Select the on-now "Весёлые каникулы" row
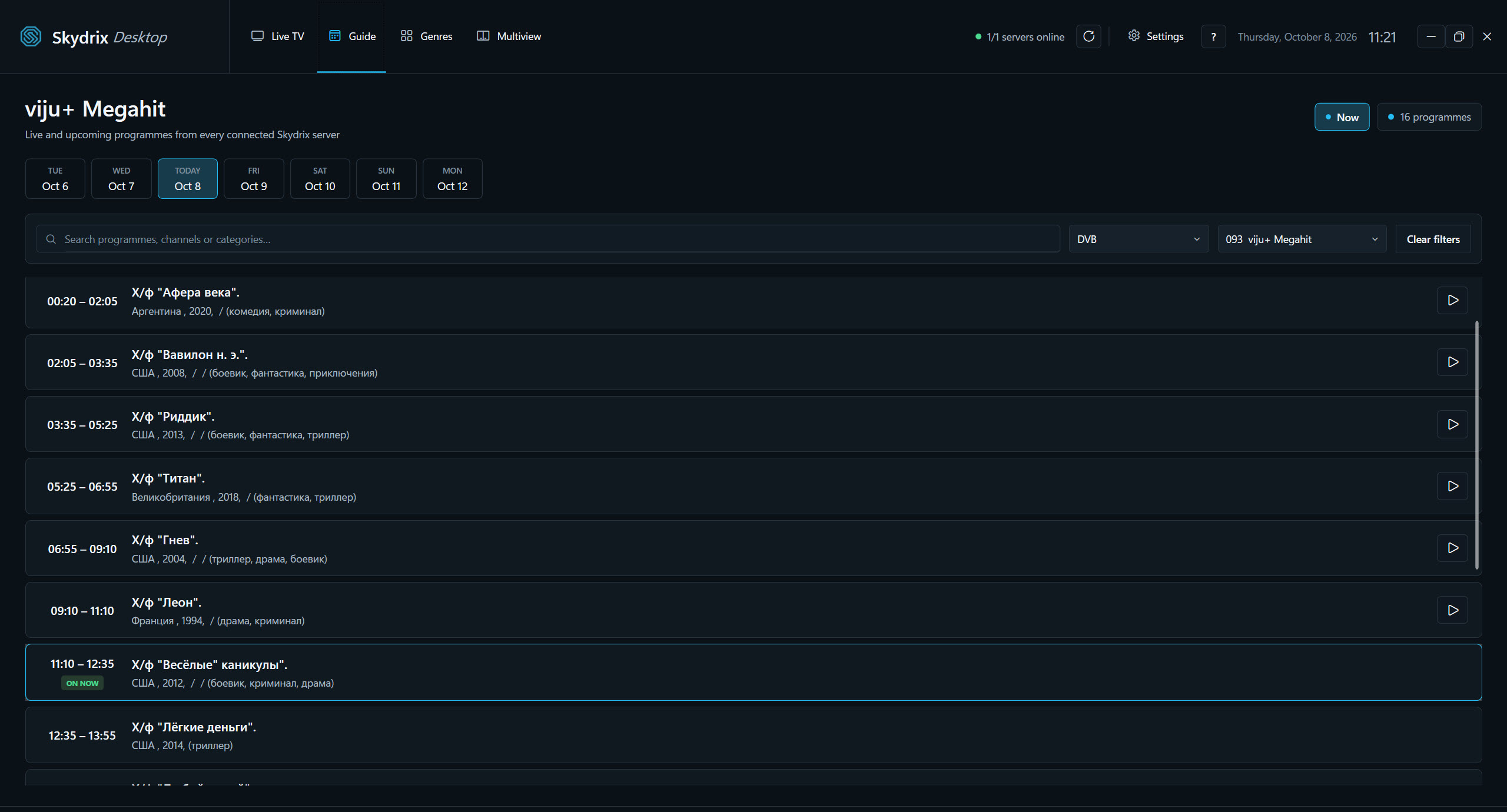The height and width of the screenshot is (812, 1507). (x=753, y=673)
